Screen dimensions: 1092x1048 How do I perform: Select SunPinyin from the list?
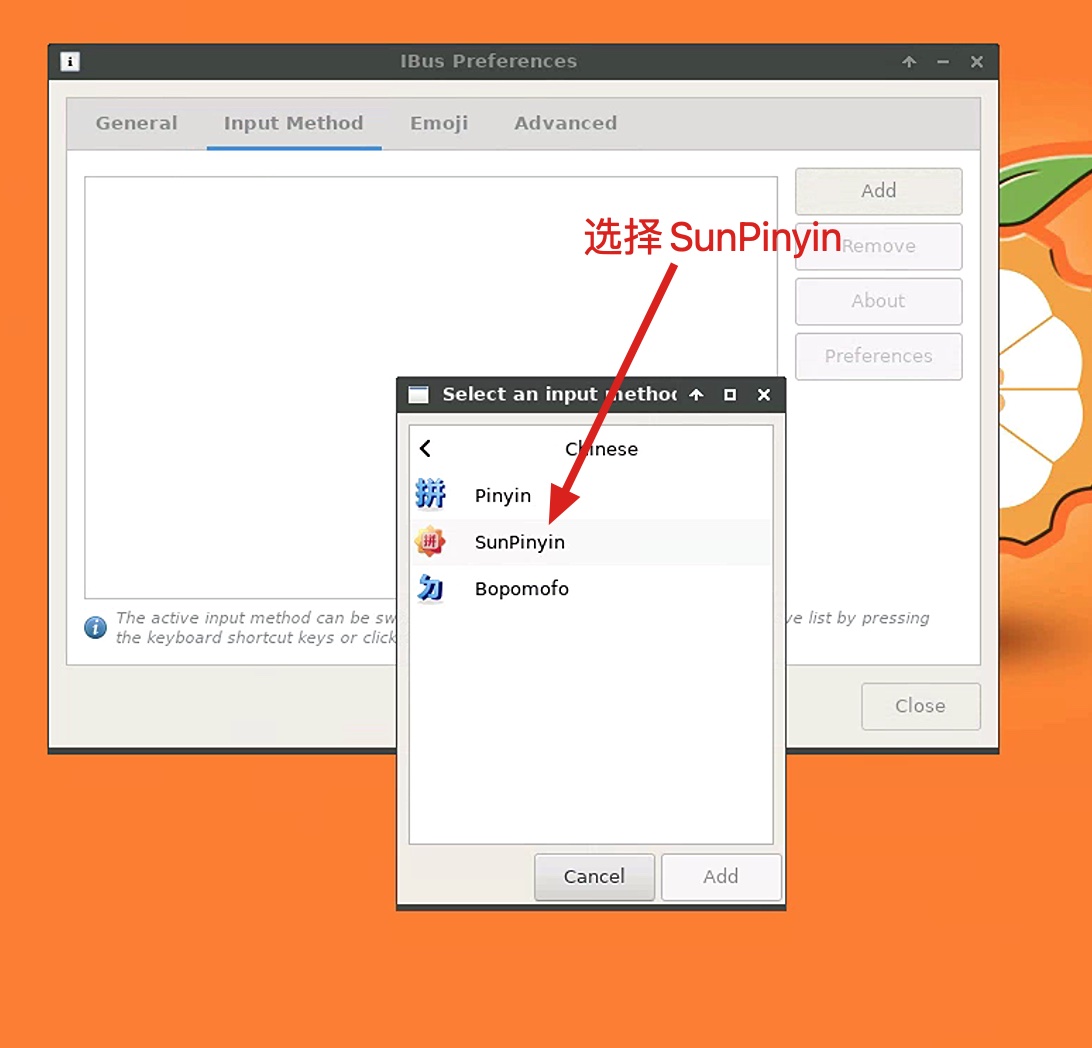point(591,542)
